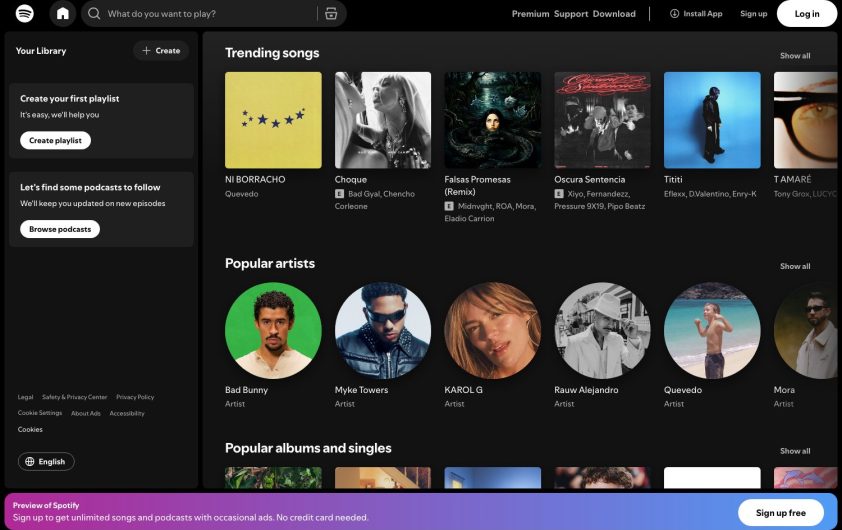
Task: Click the Install App download icon
Action: click(x=674, y=14)
